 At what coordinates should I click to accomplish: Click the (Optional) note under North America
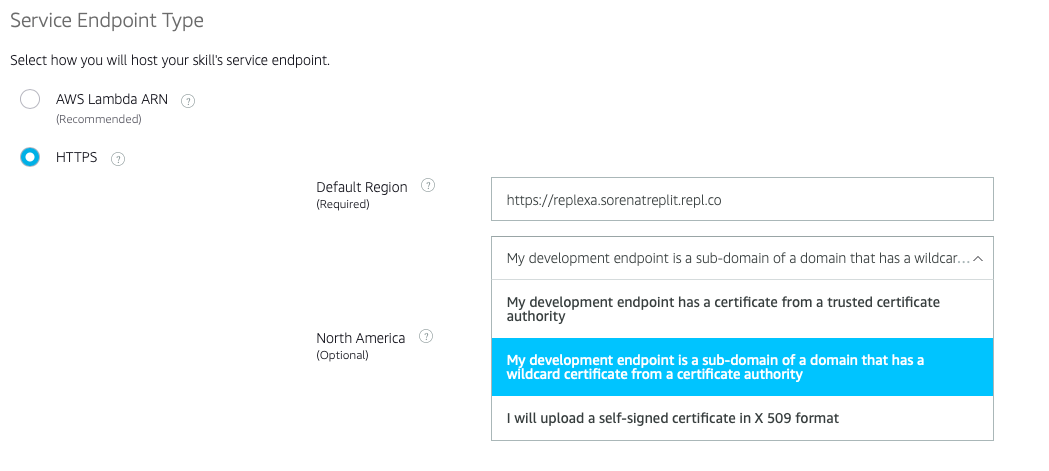(x=343, y=355)
